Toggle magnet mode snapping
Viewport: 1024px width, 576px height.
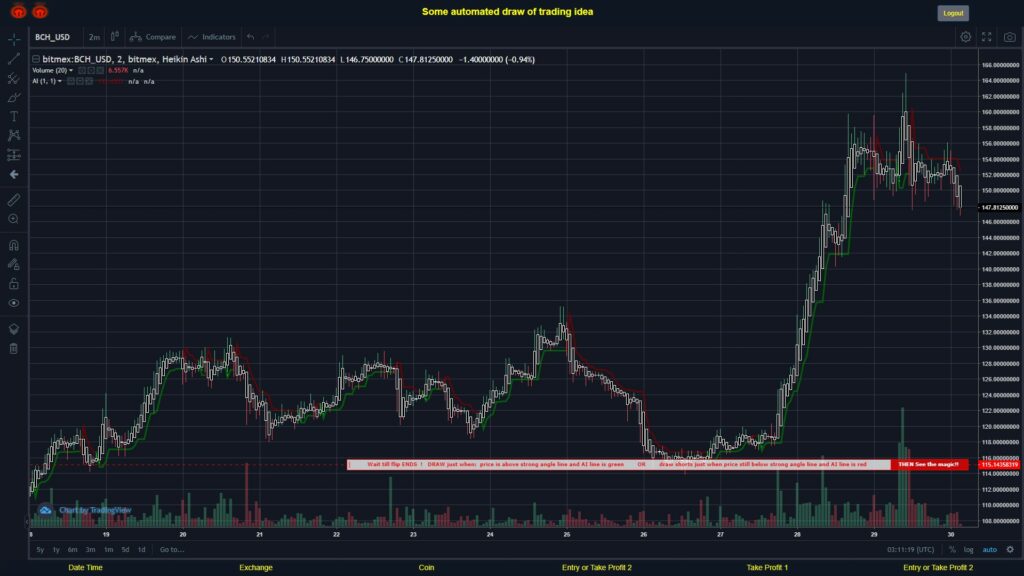point(13,245)
